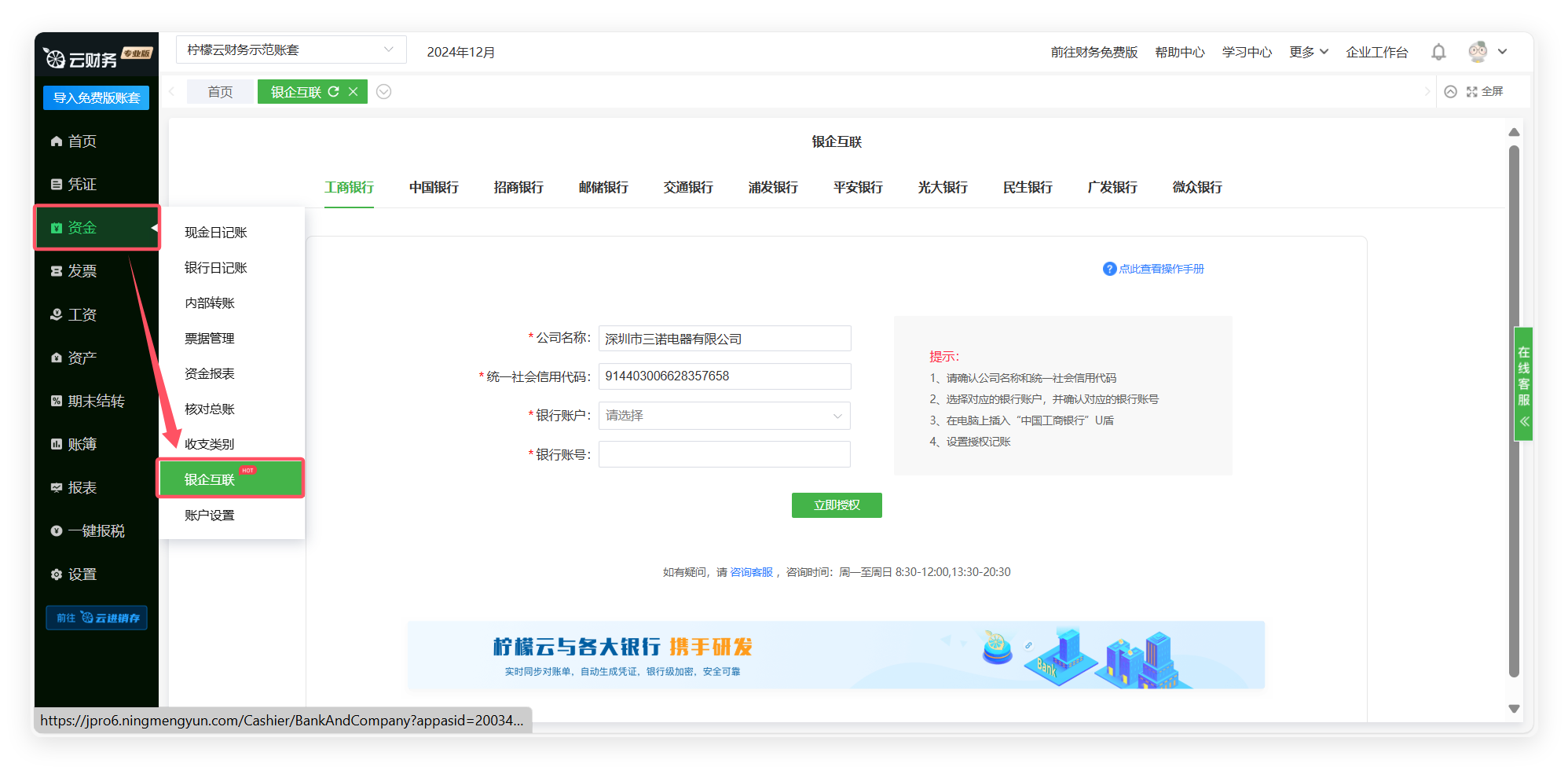Focus the 银行账号 input field
Image resolution: width=1568 pixels, height=767 pixels.
pyautogui.click(x=724, y=454)
